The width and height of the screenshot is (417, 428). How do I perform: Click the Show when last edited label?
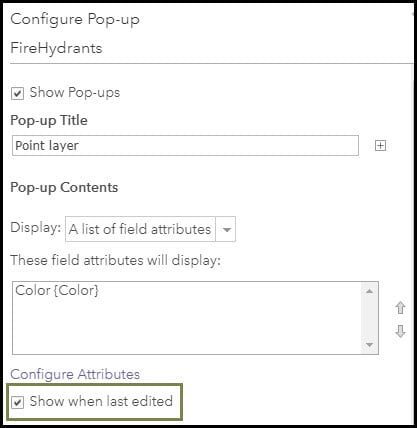101,401
